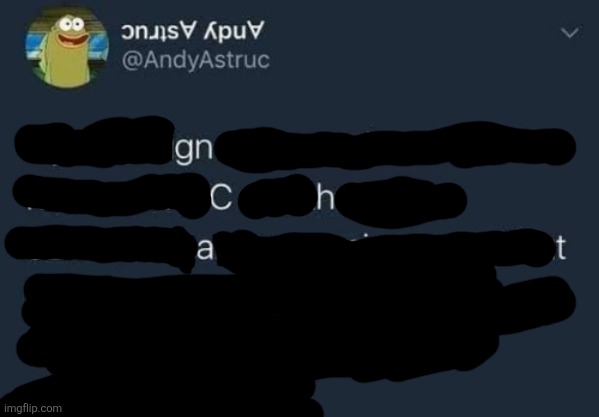Screen dimensions: 599x417
Task: Click small black blob between "C" and "h"
Action: (276, 197)
